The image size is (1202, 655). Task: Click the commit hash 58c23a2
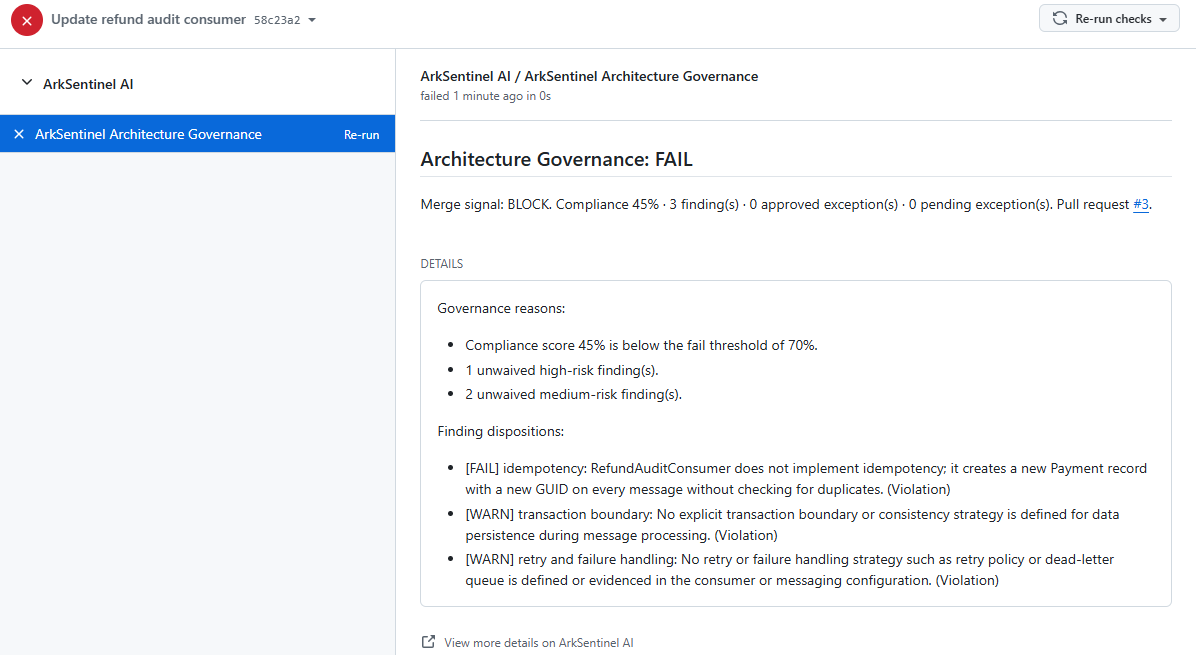[277, 20]
